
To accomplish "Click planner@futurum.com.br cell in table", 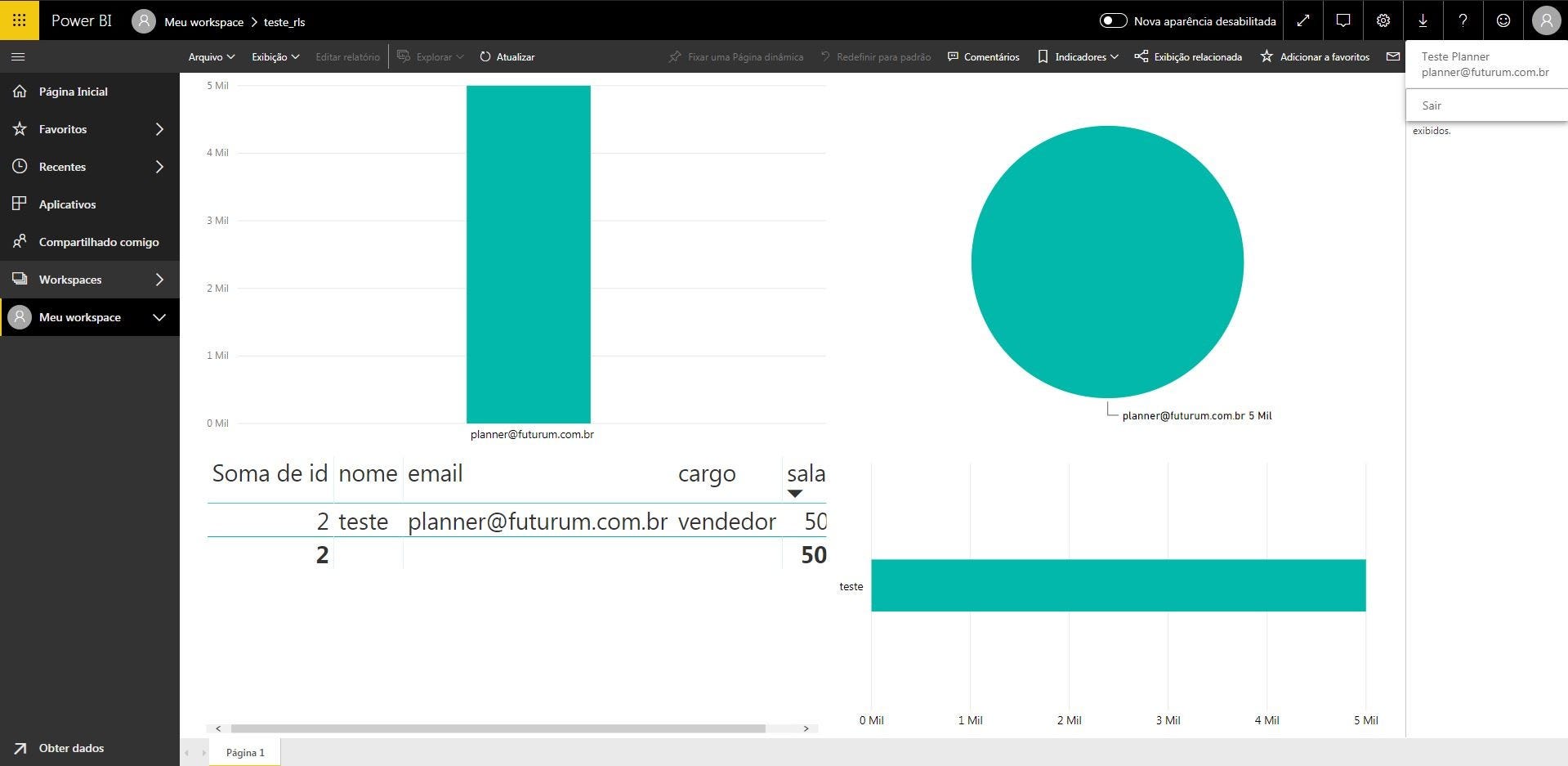I will point(538,522).
